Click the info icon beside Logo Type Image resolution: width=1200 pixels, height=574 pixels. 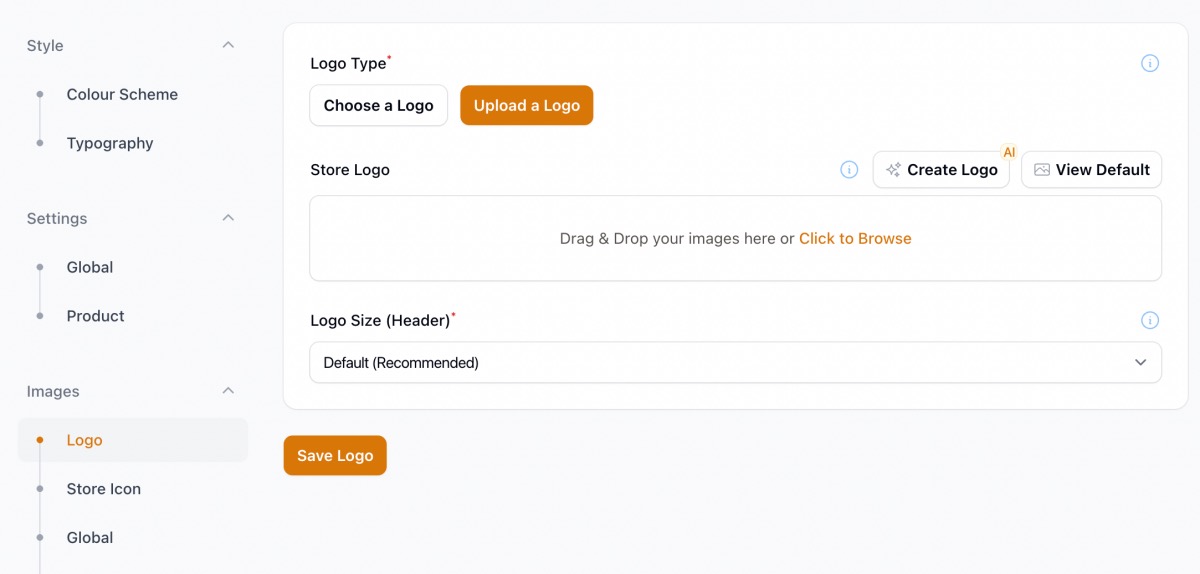pyautogui.click(x=1150, y=63)
